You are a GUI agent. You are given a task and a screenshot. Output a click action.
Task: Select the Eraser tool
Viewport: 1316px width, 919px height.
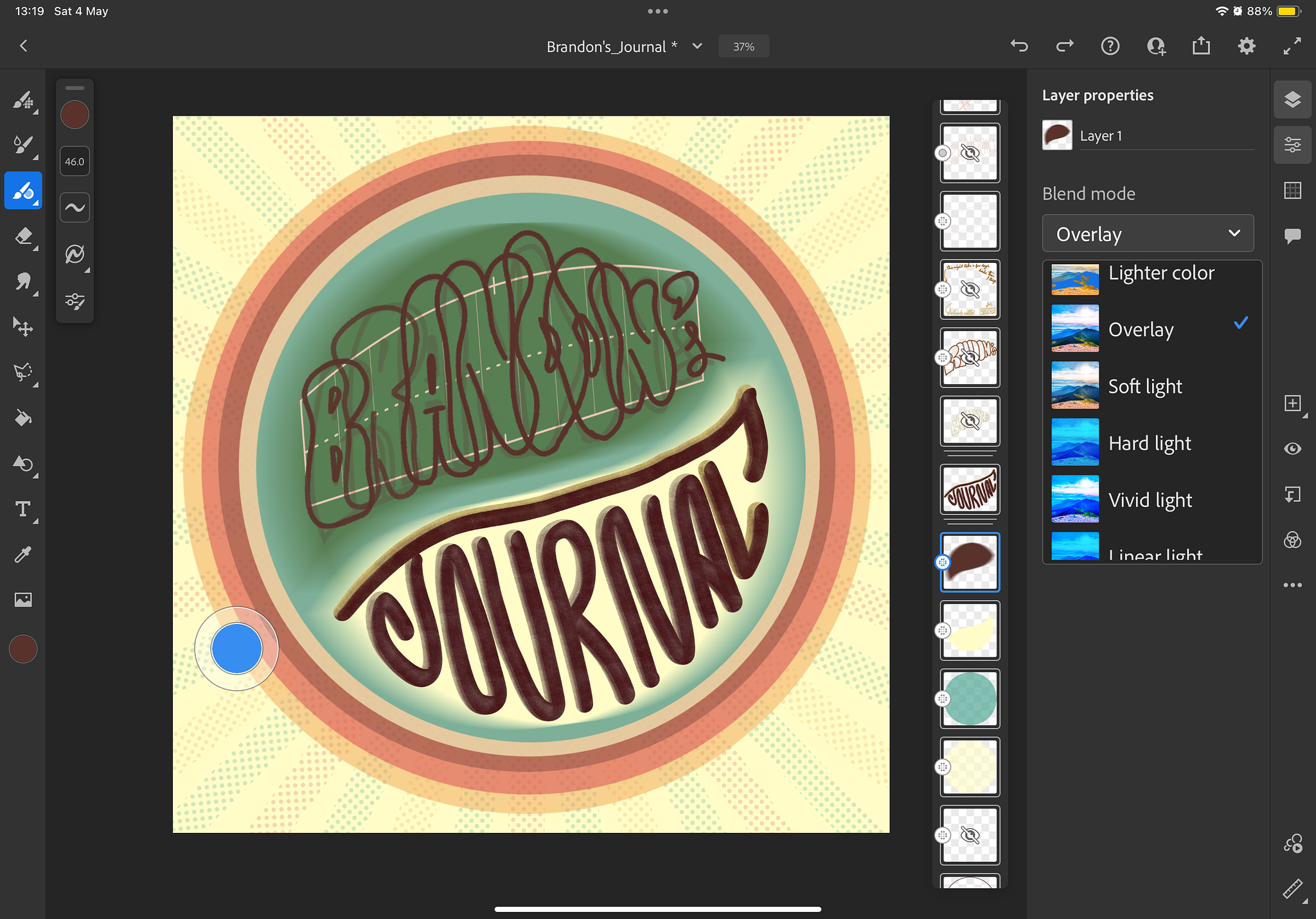point(23,236)
